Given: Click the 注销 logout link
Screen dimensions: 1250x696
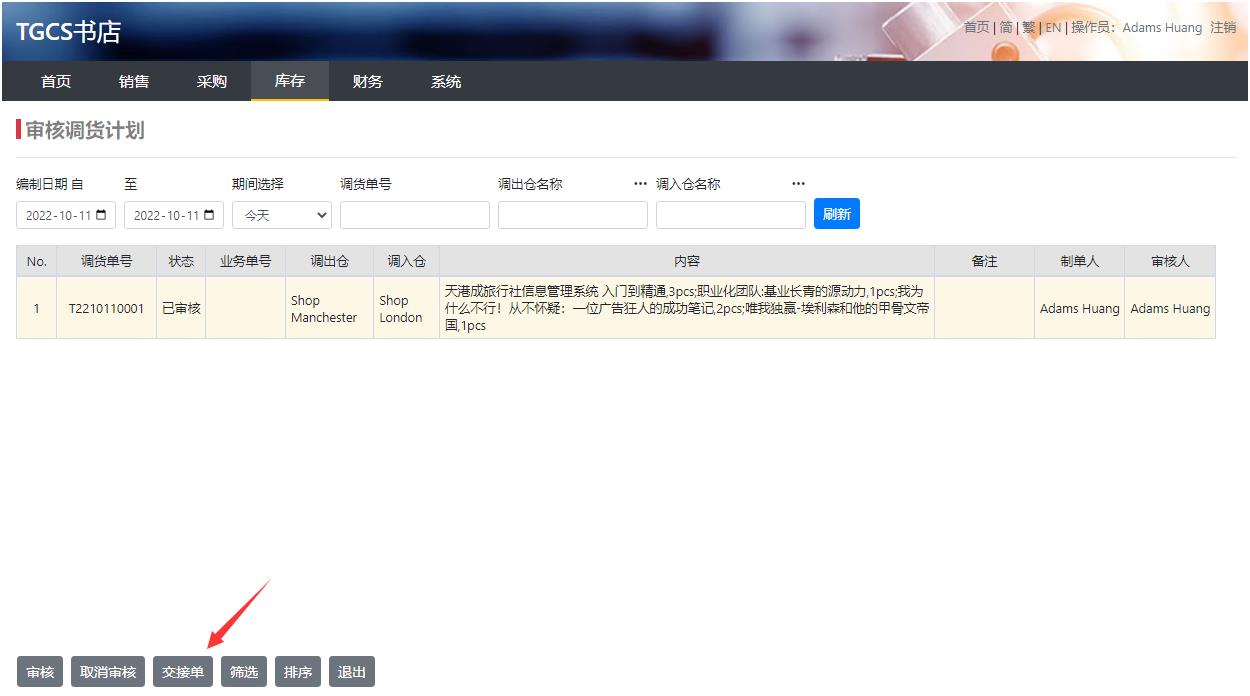Looking at the screenshot, I should [x=1223, y=27].
